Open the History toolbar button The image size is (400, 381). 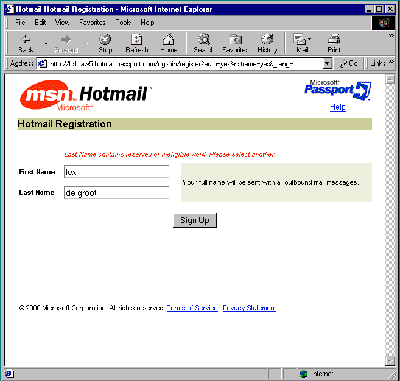coord(267,43)
